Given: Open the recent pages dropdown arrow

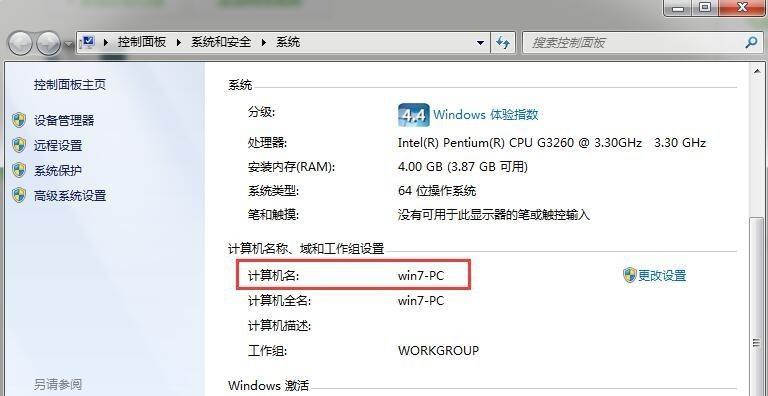Looking at the screenshot, I should click(69, 44).
